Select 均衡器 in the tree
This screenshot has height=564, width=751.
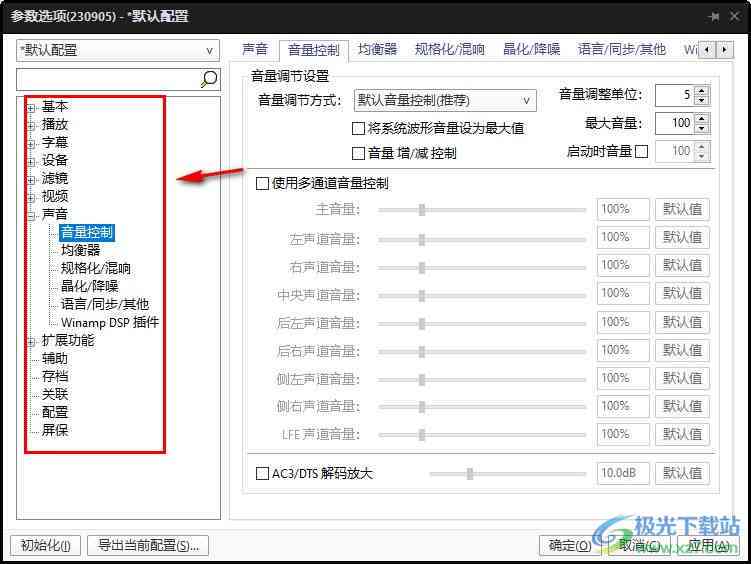(x=80, y=250)
